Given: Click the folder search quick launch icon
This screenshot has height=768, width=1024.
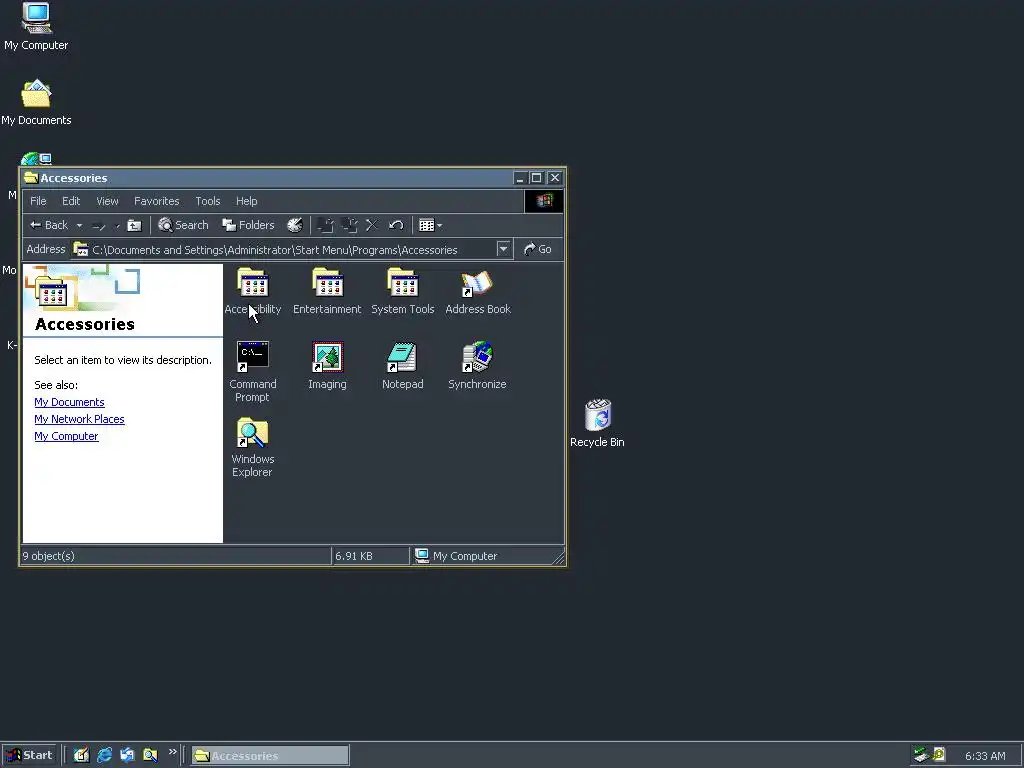Looking at the screenshot, I should [x=150, y=755].
